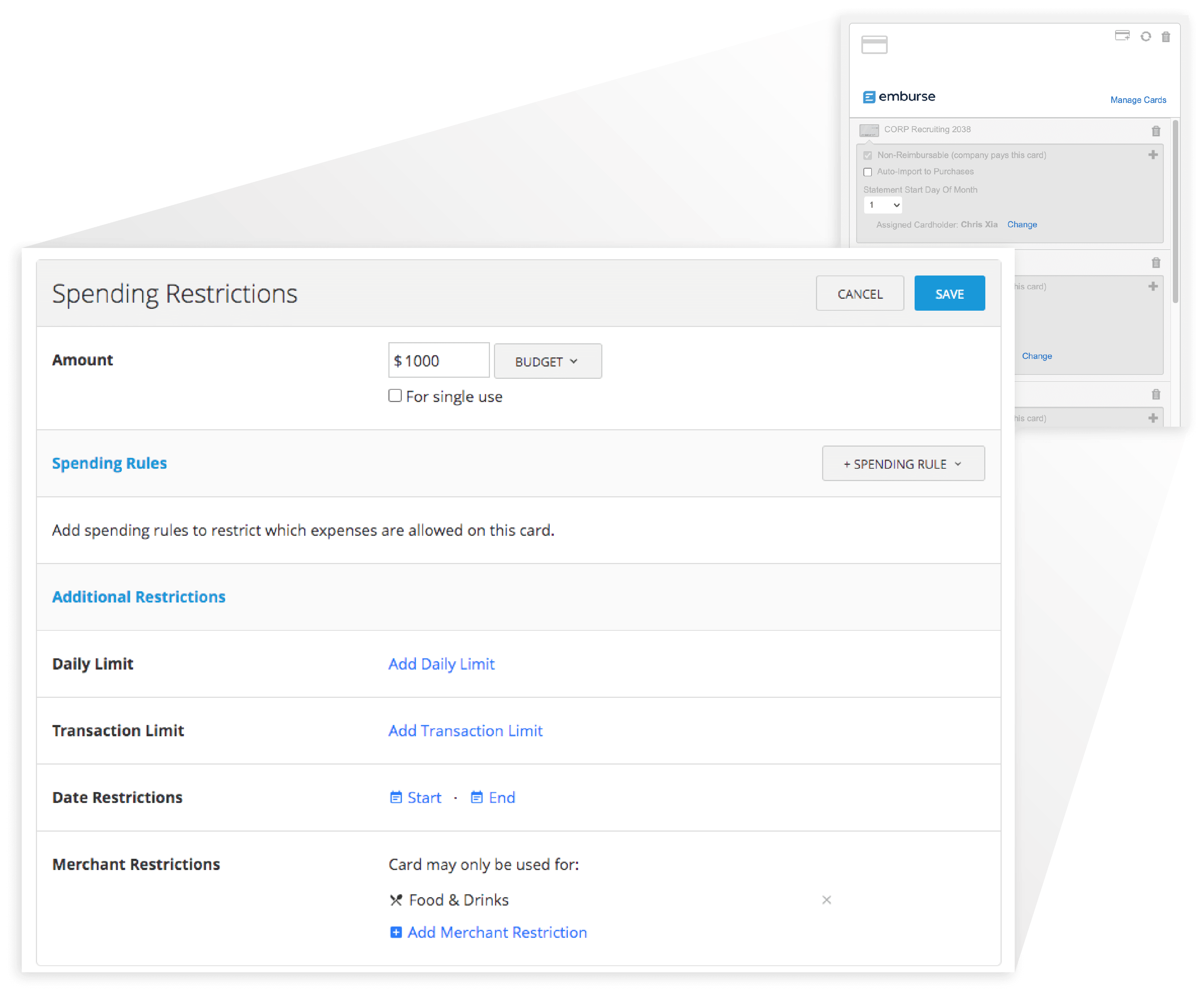Edit the $1000 amount field
Image resolution: width=1204 pixels, height=994 pixels.
click(x=438, y=360)
